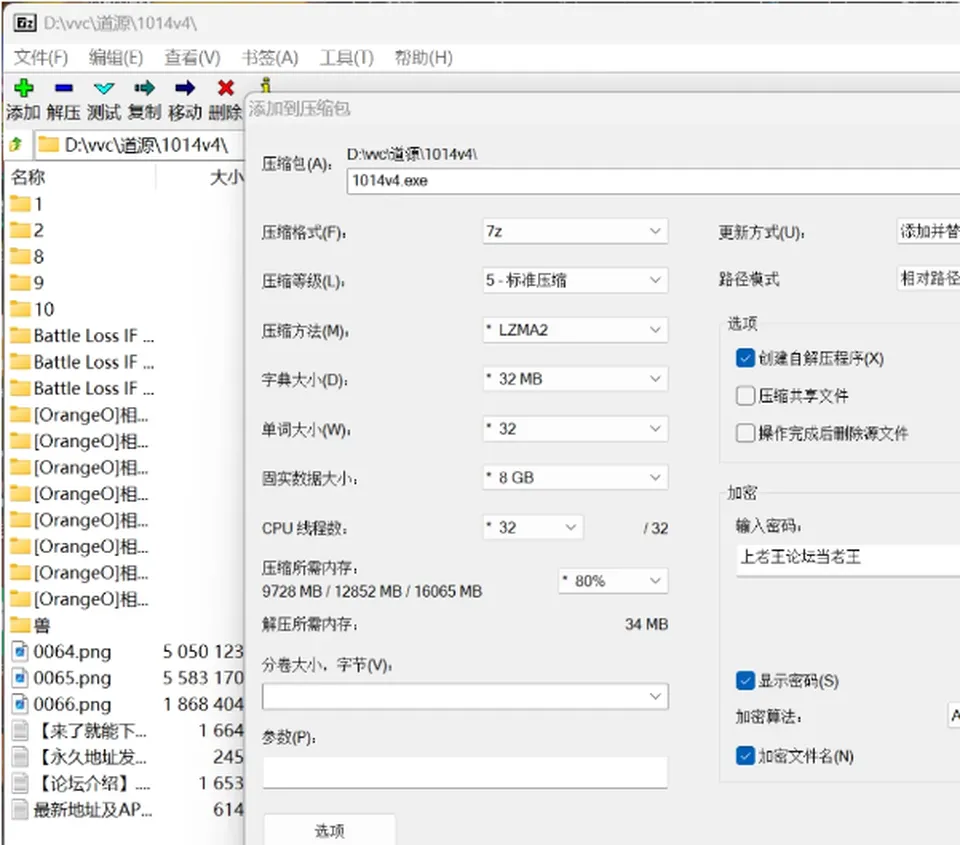Open the 帮助(H) menu

click(x=424, y=58)
